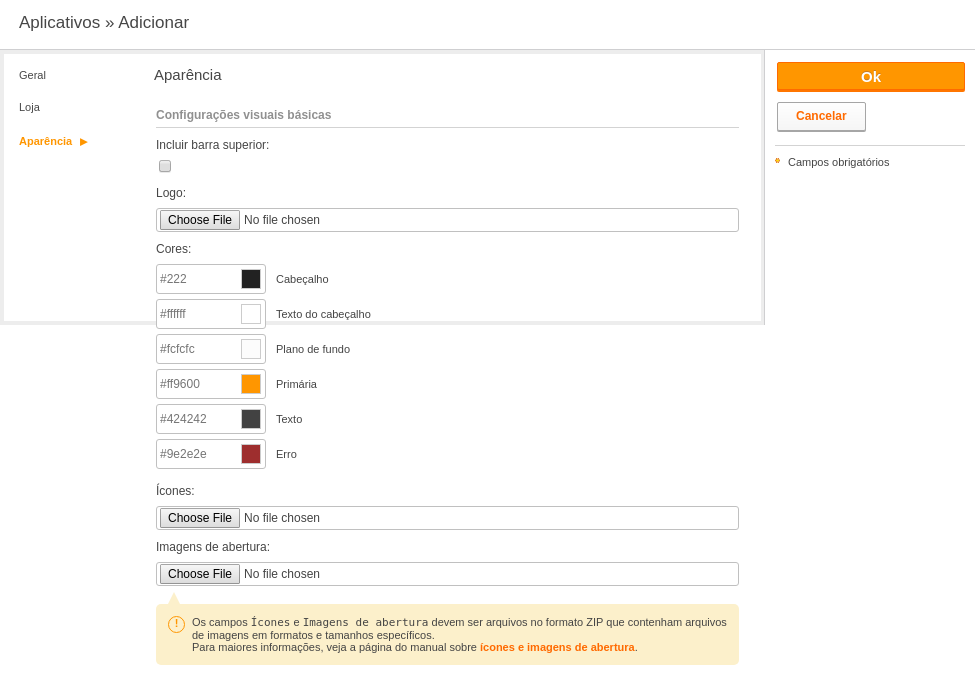Open the Cabeçalho color swatch
Viewport: 975px width, 700px height.
pos(251,279)
